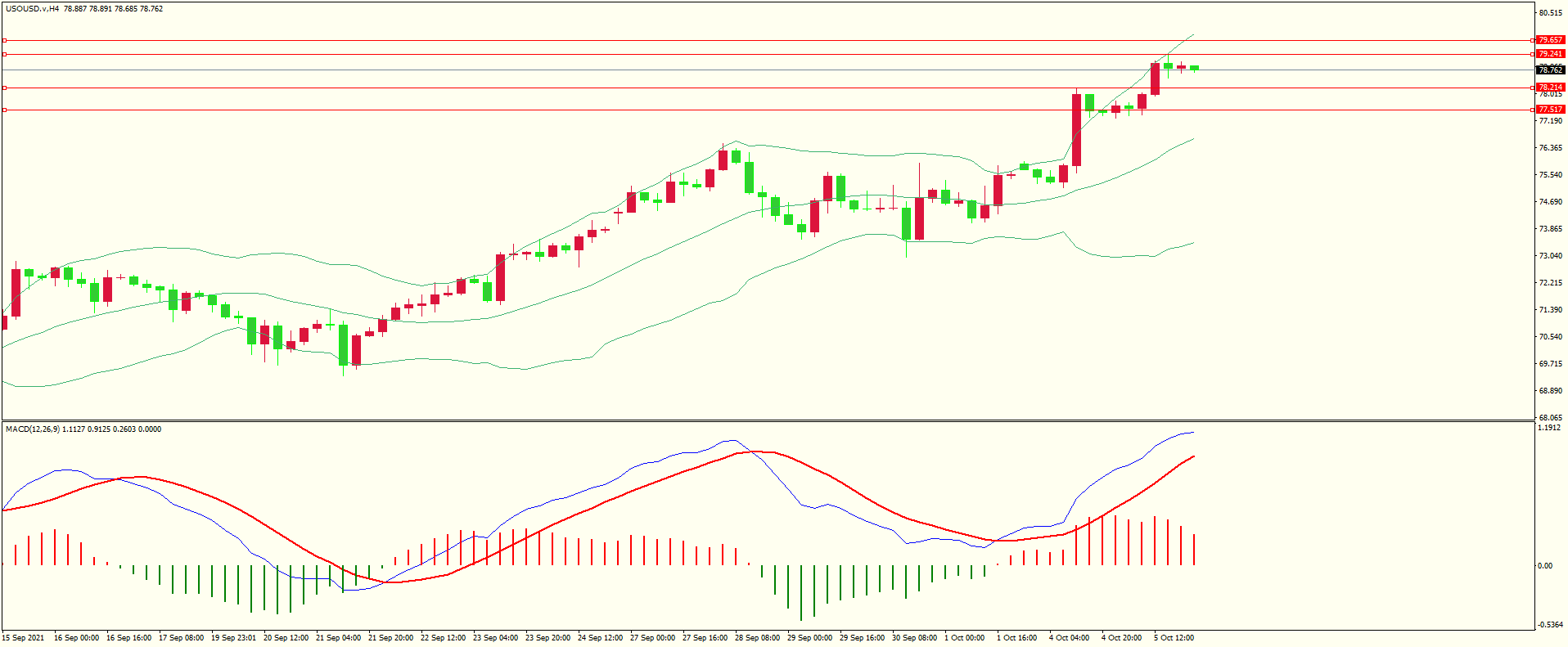Viewport: 1568px width, 647px height.
Task: Select the 77.517 red price tag
Action: click(1550, 110)
